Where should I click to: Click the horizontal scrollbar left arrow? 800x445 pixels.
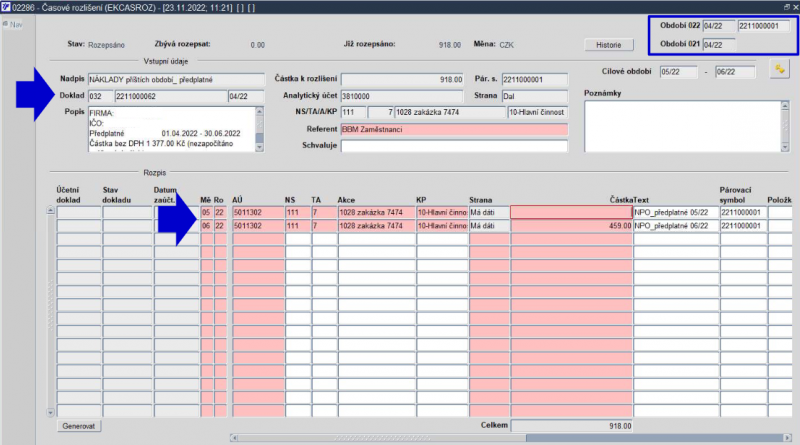234,437
